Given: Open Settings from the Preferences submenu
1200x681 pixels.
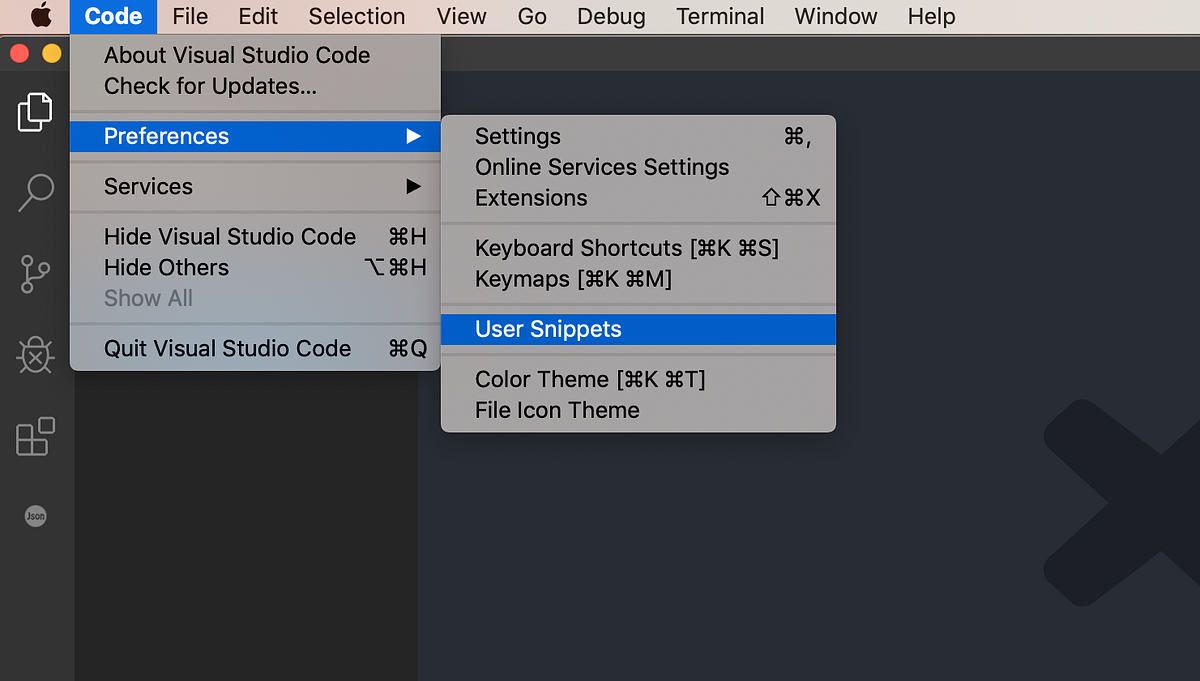Looking at the screenshot, I should [x=518, y=136].
